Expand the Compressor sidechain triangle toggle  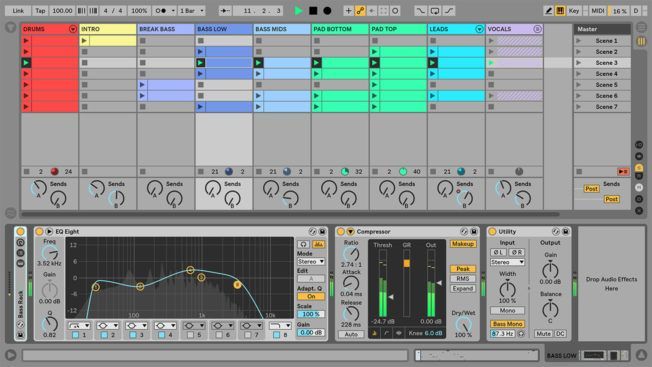[350, 232]
